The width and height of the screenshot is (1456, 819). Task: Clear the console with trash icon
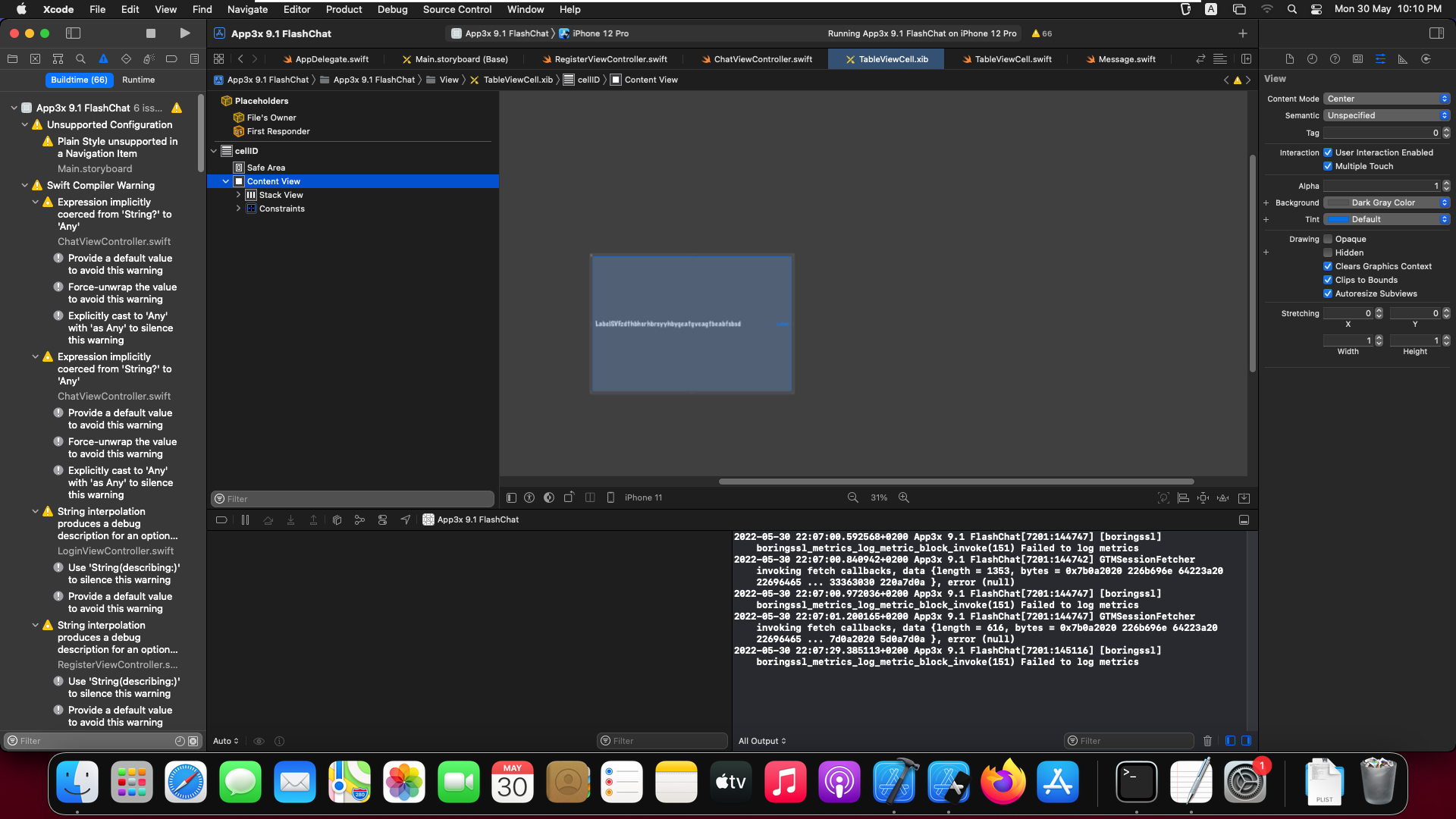1208,741
